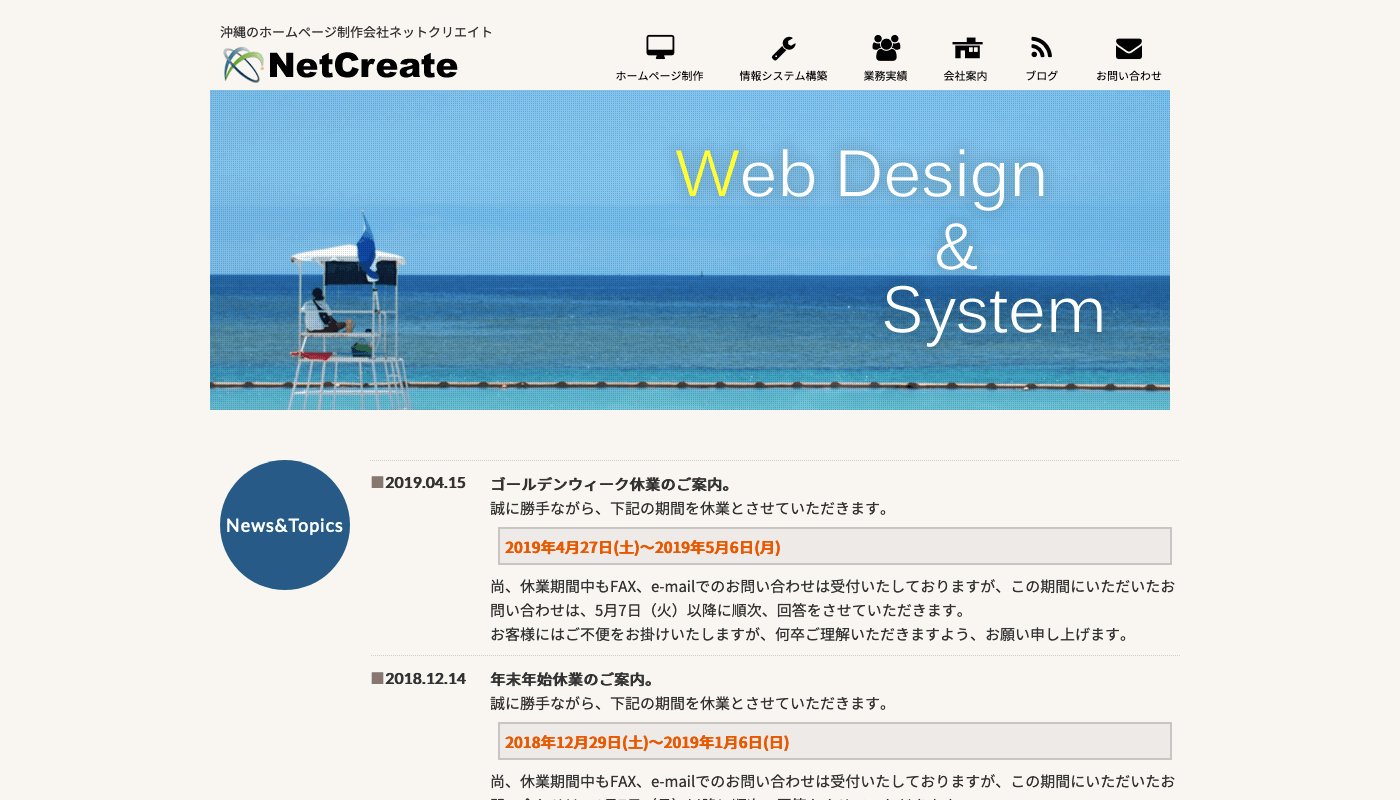The width and height of the screenshot is (1400, 800).
Task: Open the ゴールデンウィーク休業のご案内 news heading
Action: 612,484
